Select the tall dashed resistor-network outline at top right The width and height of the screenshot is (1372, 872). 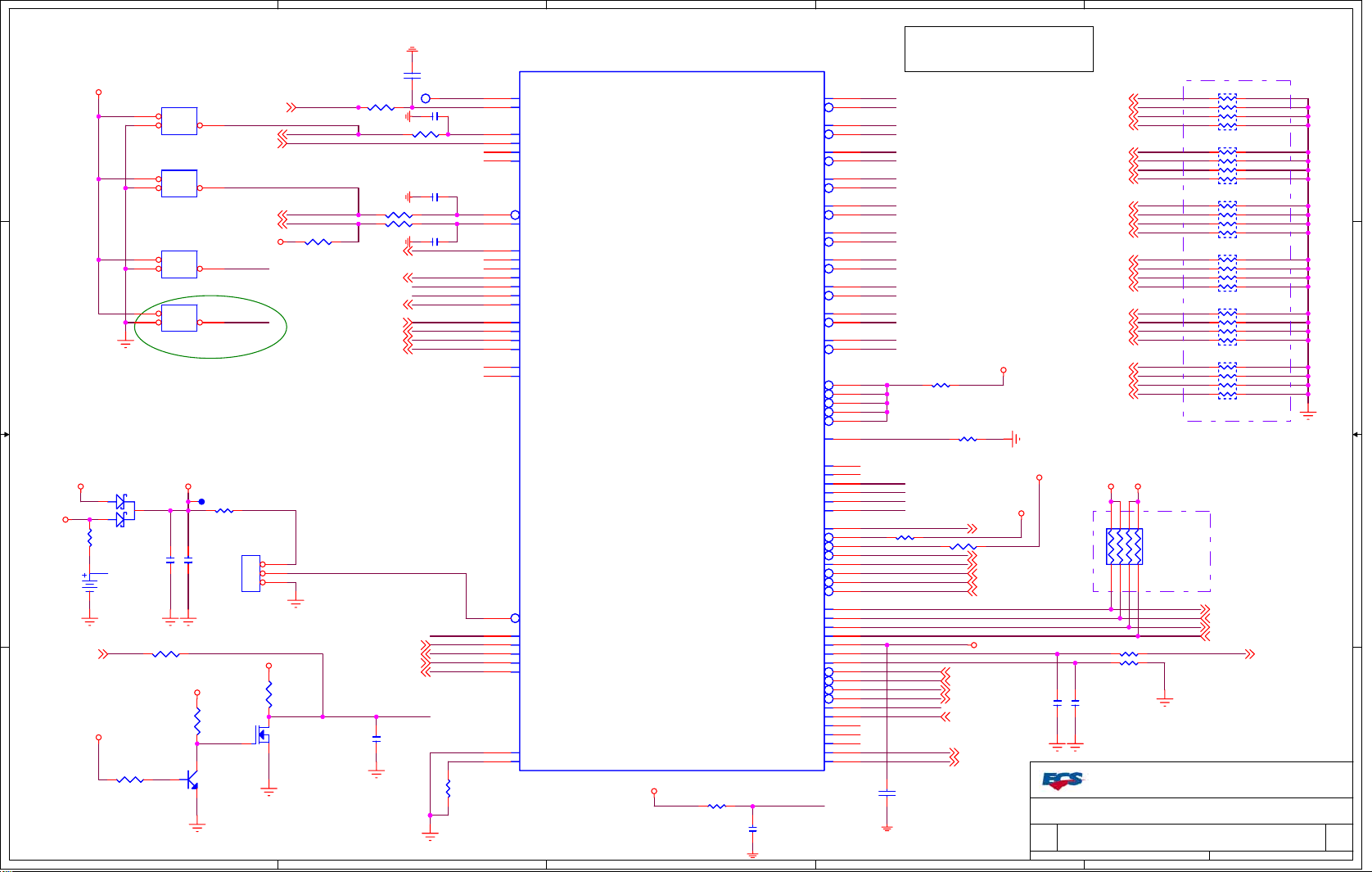(x=1237, y=251)
